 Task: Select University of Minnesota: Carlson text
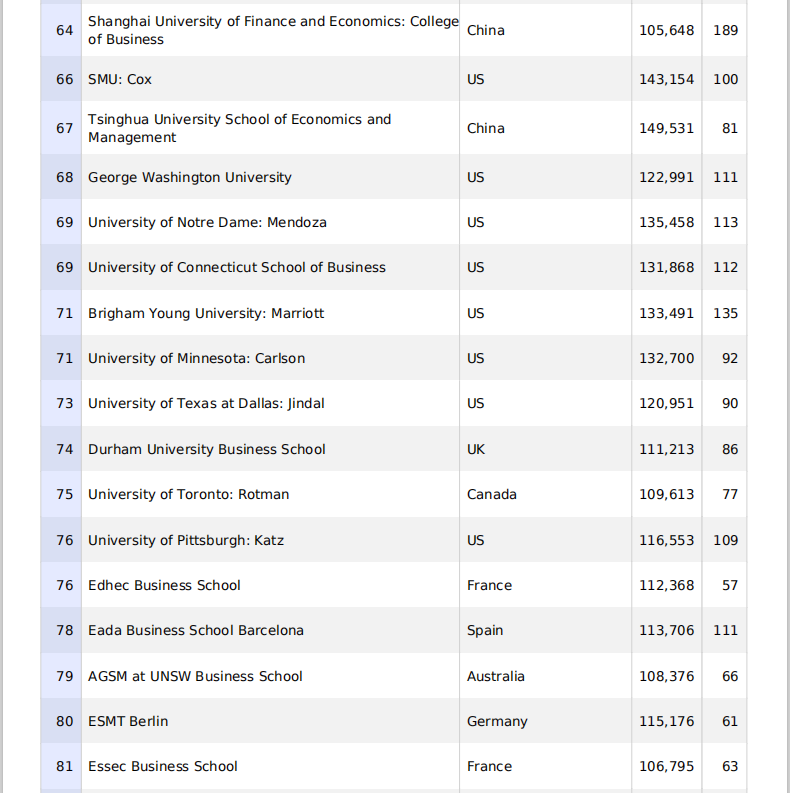point(197,358)
